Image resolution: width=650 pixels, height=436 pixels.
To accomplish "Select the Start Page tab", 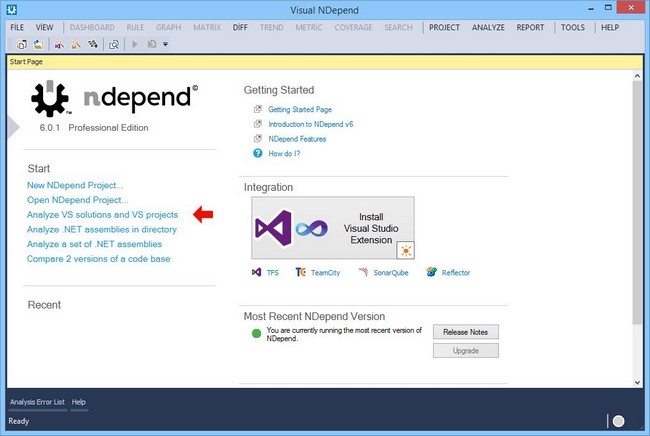I will tap(26, 62).
